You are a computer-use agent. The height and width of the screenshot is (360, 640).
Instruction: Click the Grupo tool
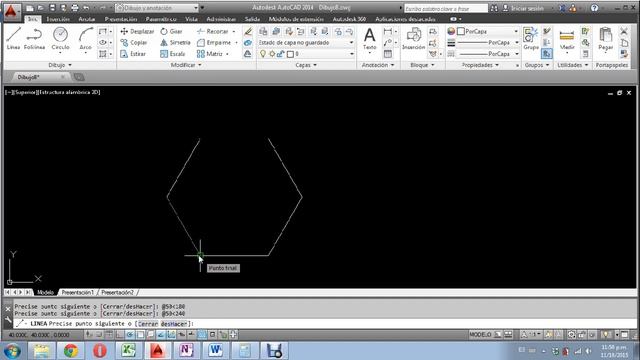pos(531,39)
